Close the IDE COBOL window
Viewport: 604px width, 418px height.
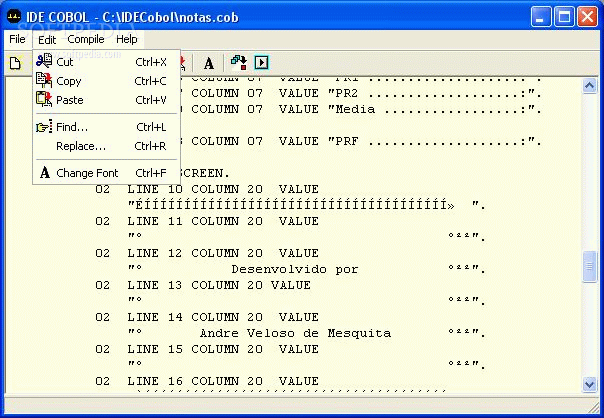point(587,17)
